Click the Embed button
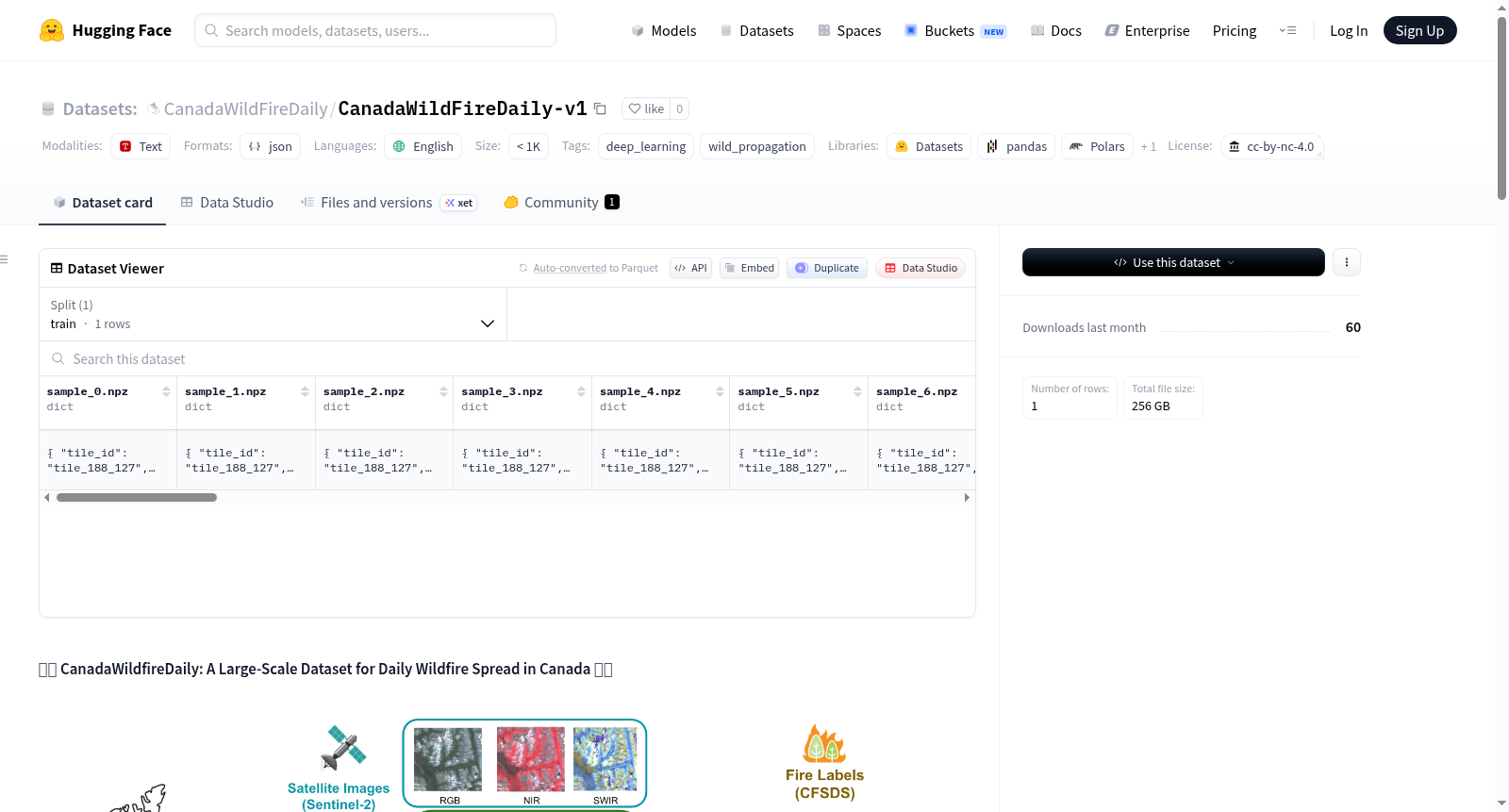 click(750, 268)
